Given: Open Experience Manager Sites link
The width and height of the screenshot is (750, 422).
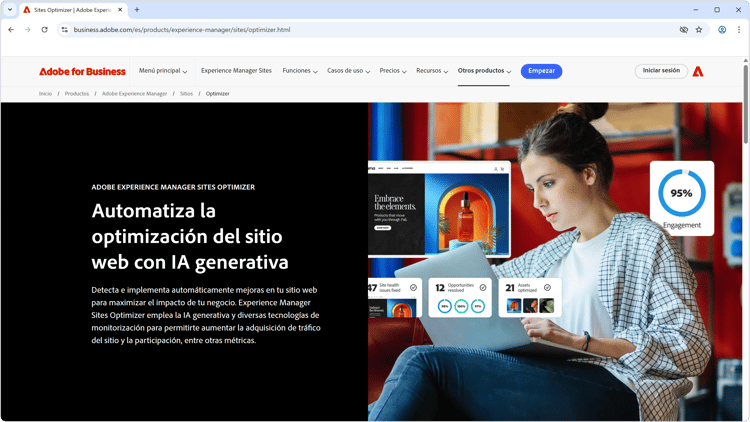Looking at the screenshot, I should [236, 71].
